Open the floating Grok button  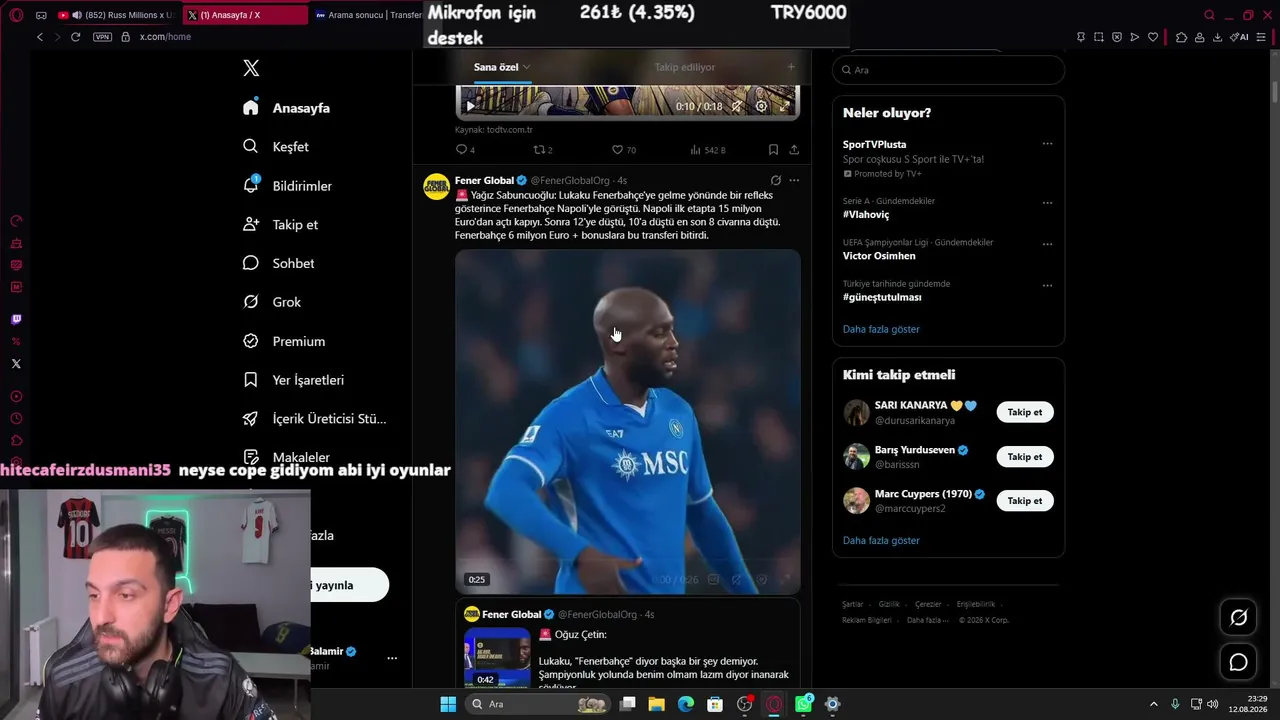point(1238,618)
